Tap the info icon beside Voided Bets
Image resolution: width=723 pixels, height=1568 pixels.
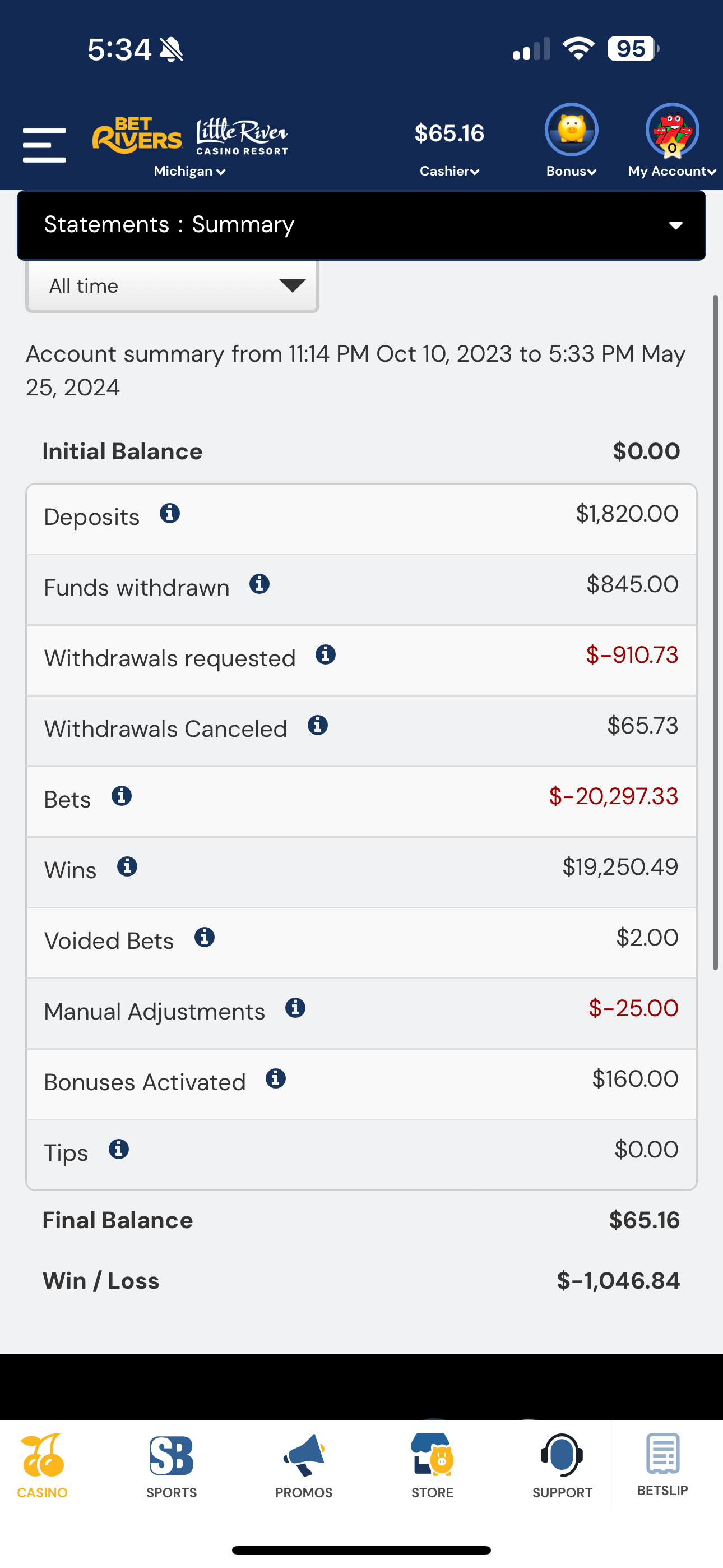coord(205,938)
